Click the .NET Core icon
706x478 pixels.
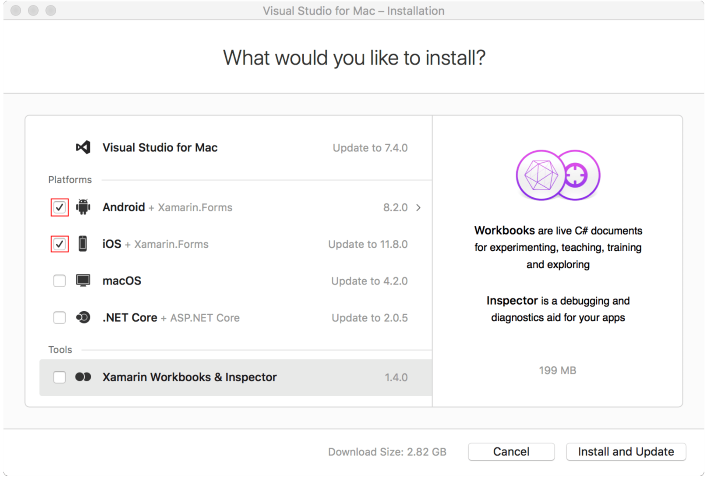pyautogui.click(x=83, y=317)
